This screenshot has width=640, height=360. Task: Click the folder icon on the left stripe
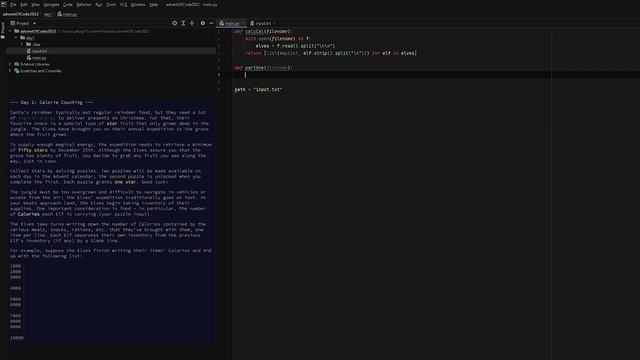tap(2, 37)
